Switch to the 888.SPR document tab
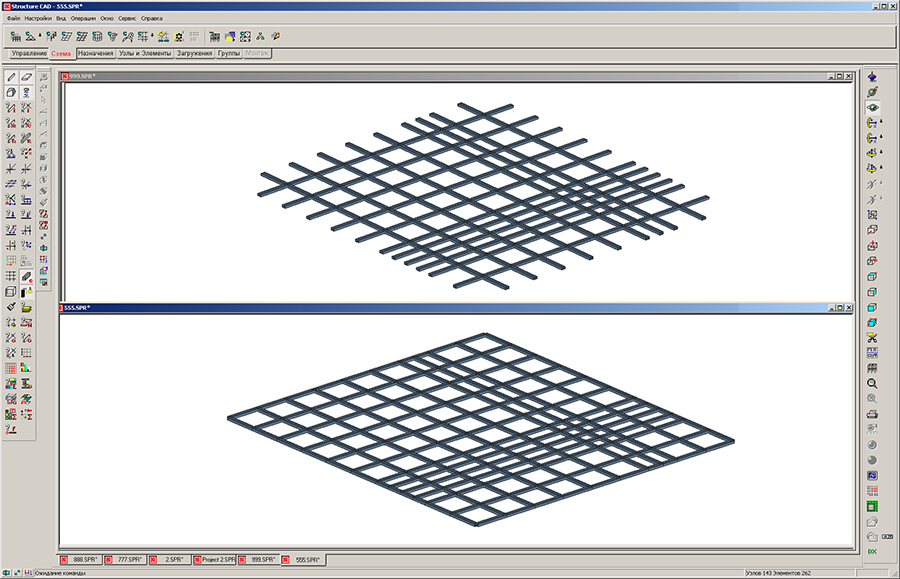Image resolution: width=900 pixels, height=579 pixels. pyautogui.click(x=84, y=560)
